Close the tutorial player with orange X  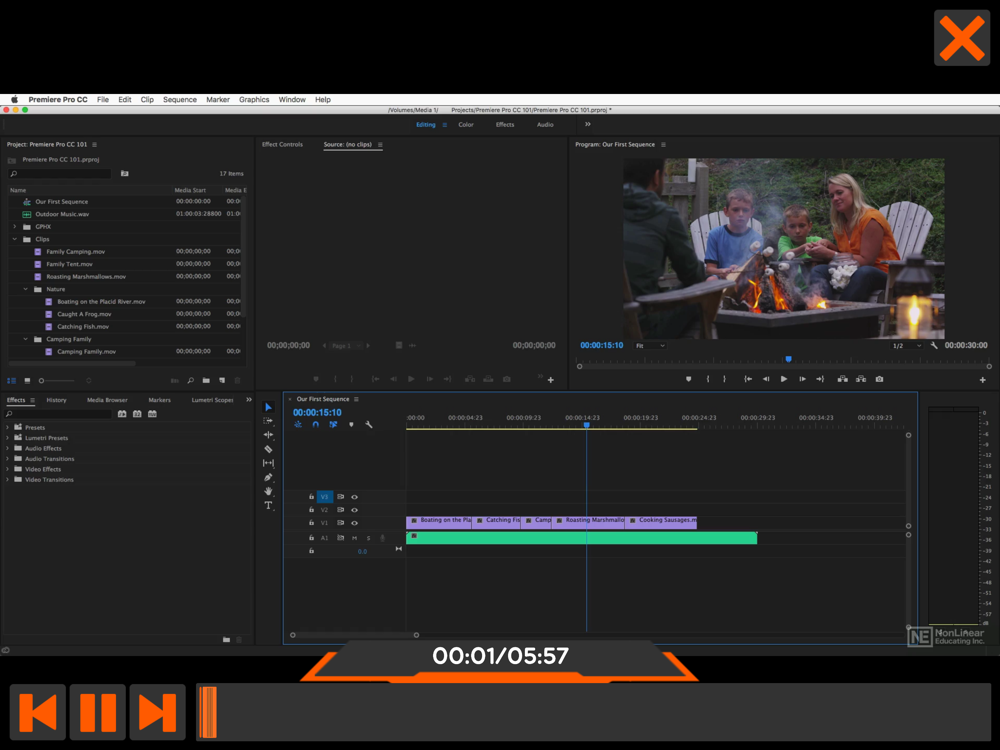coord(961,38)
